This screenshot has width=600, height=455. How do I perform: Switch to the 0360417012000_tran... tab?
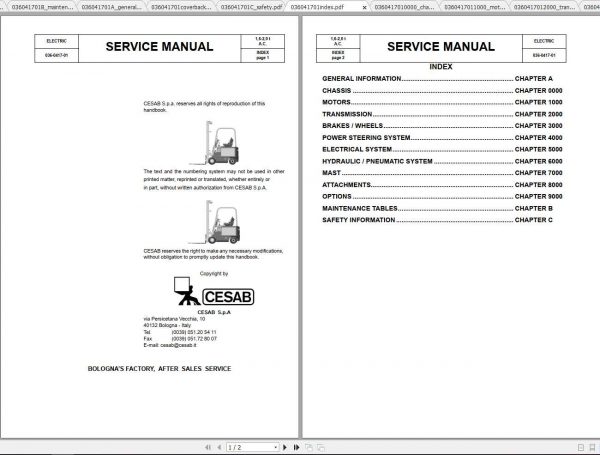[x=545, y=7]
